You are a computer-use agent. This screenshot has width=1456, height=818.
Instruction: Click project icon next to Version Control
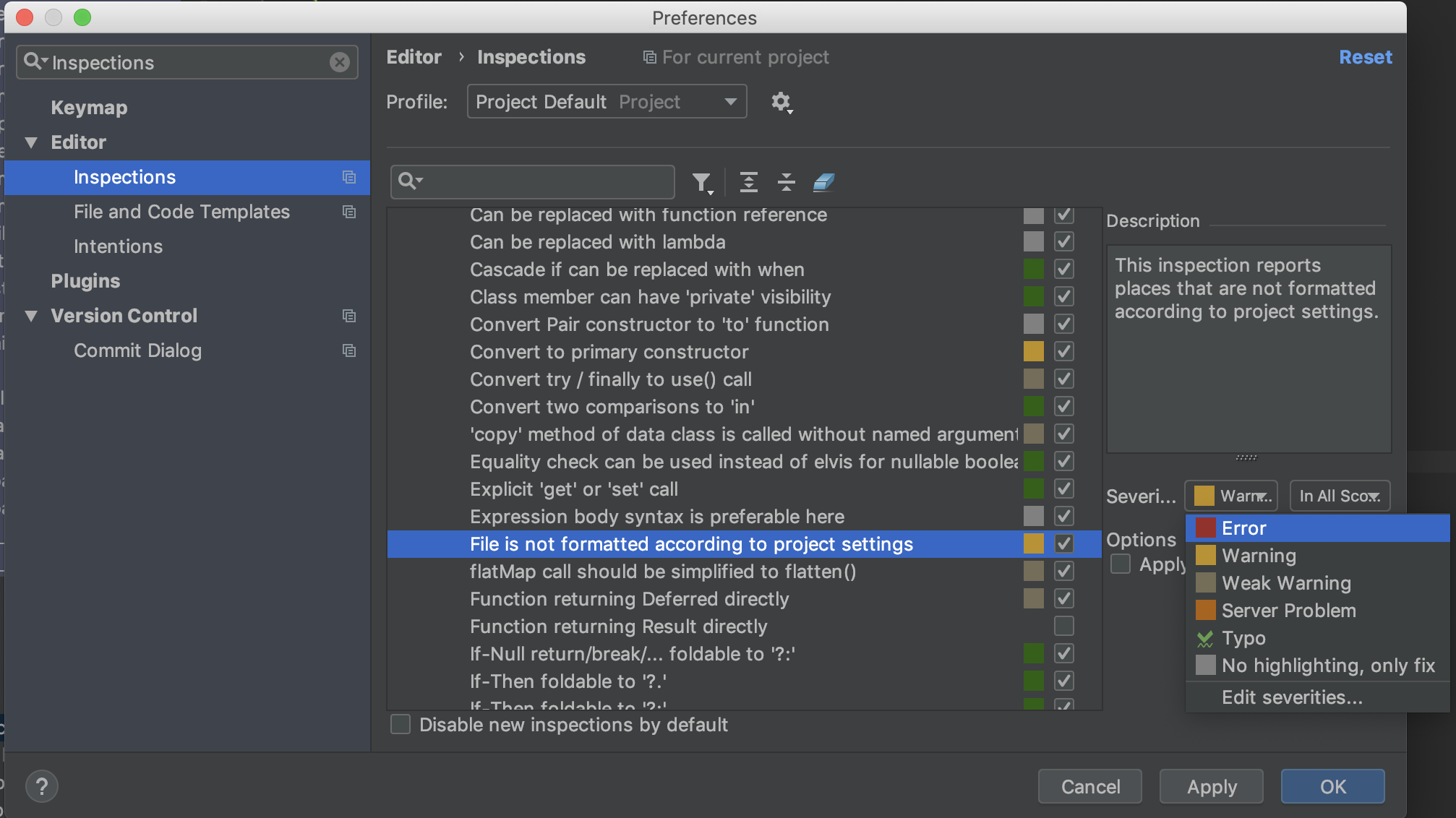pyautogui.click(x=349, y=316)
